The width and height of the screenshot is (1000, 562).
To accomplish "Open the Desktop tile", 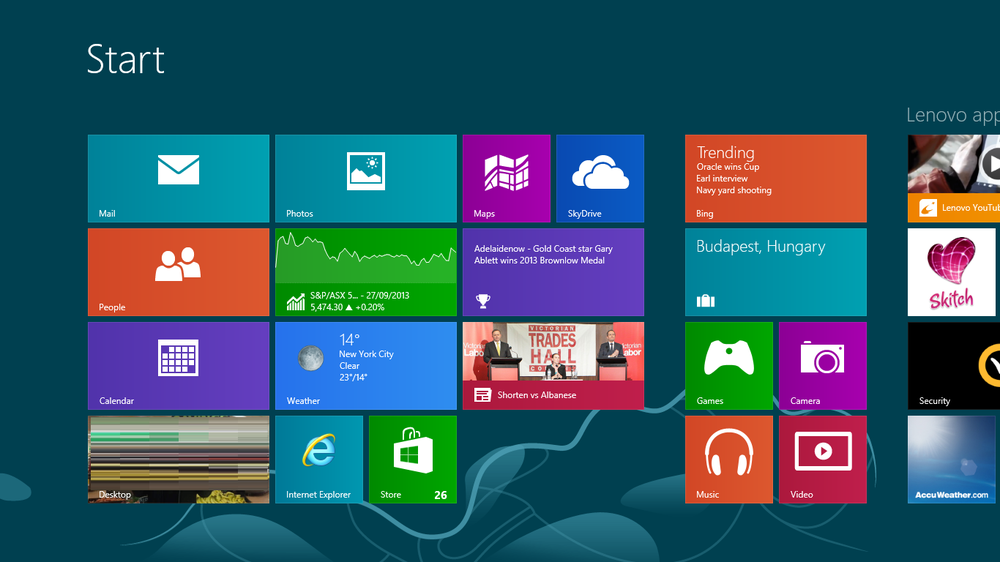I will (179, 460).
